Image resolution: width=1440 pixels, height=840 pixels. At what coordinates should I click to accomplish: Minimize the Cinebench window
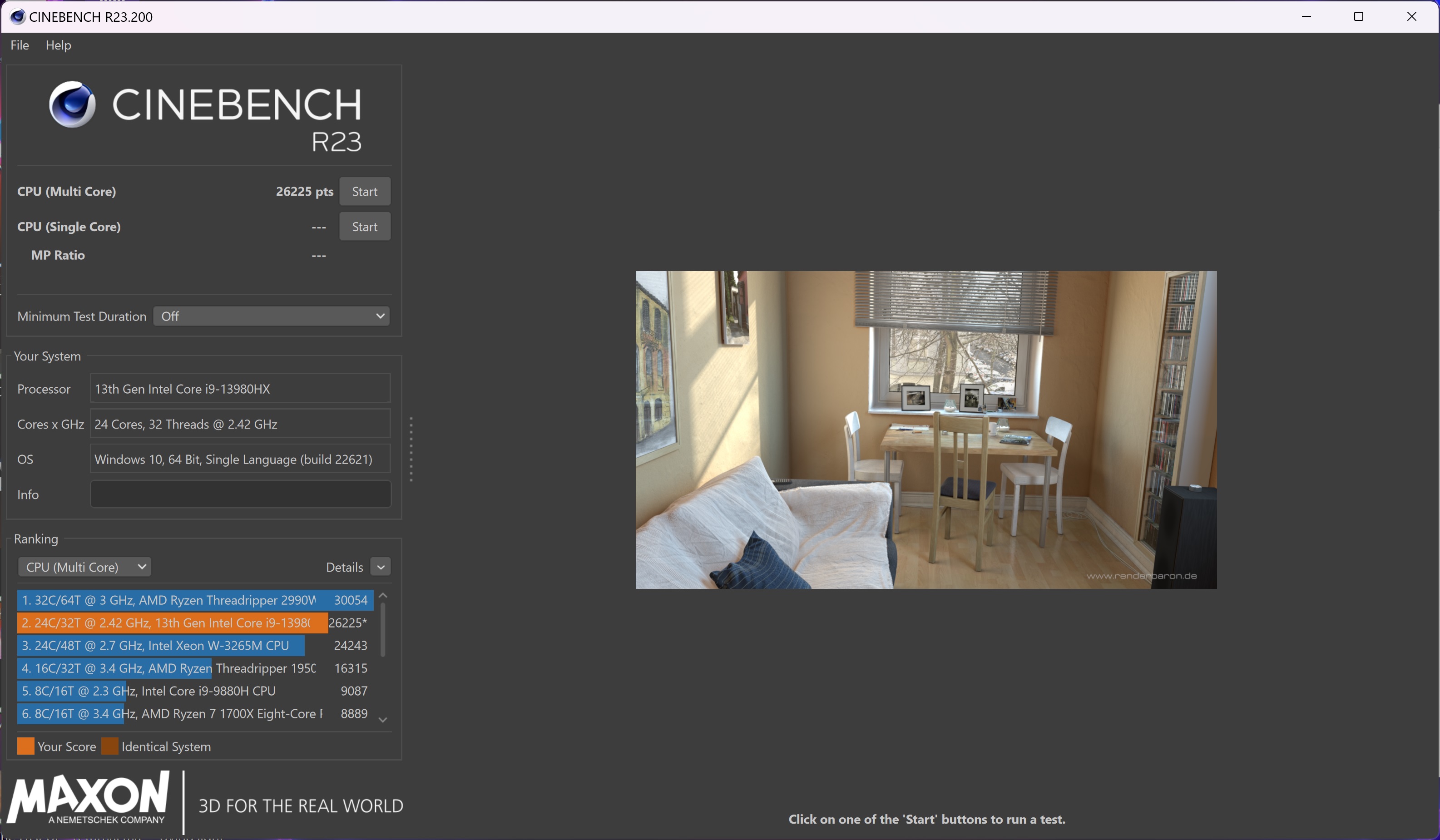point(1306,16)
